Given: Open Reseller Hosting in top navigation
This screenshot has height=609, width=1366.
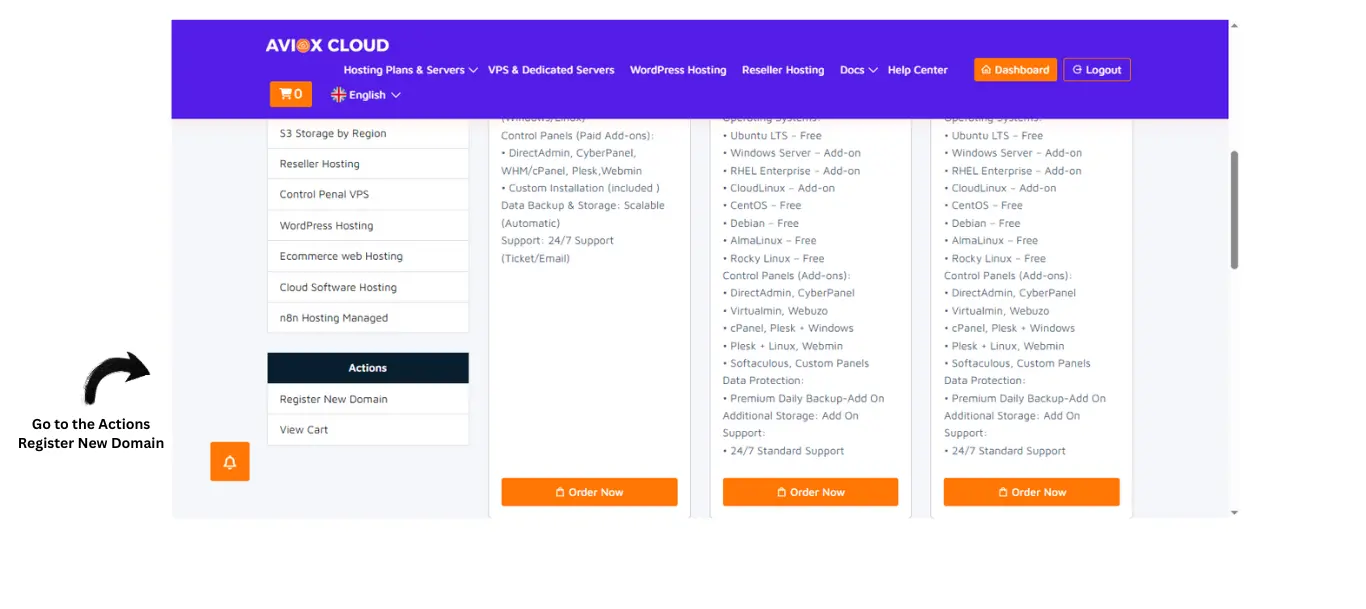Looking at the screenshot, I should coord(783,70).
